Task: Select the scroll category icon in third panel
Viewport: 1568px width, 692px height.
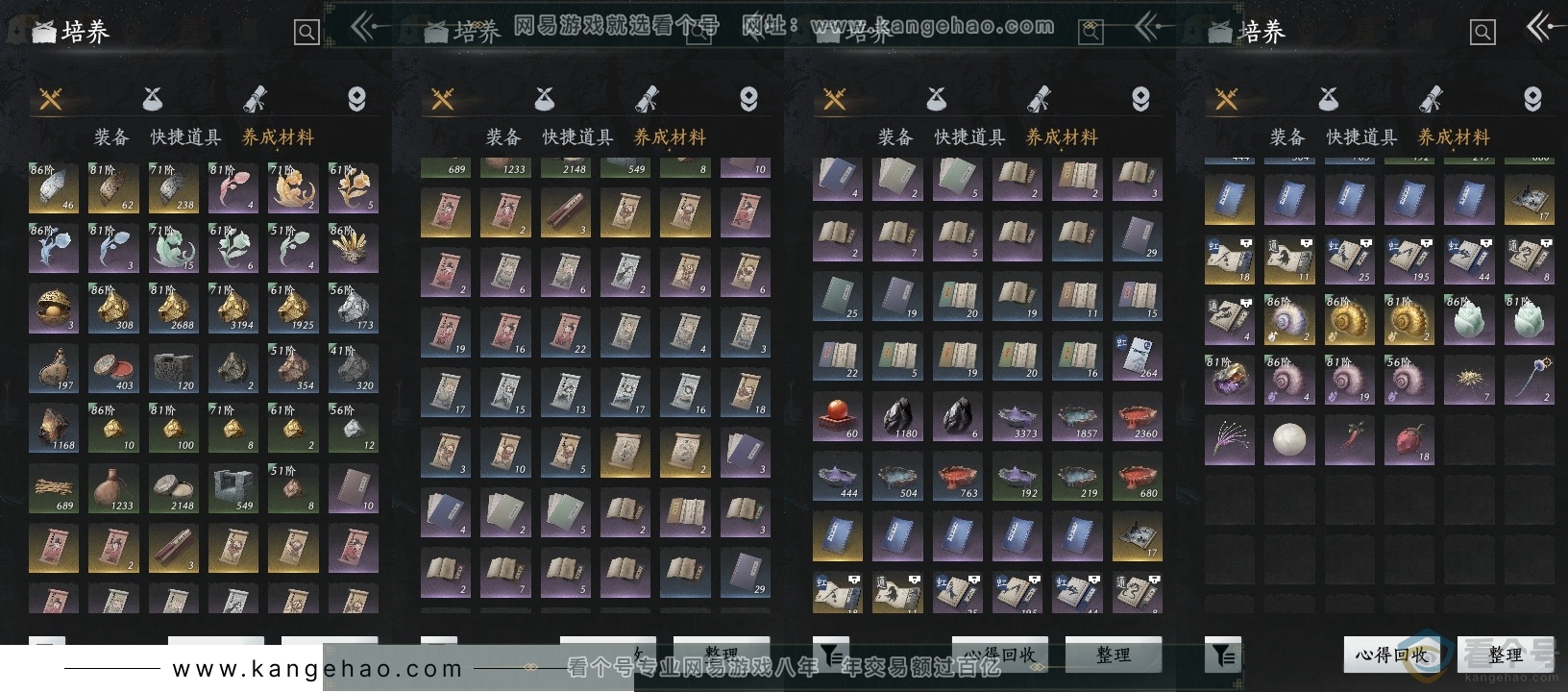Action: point(1039,98)
